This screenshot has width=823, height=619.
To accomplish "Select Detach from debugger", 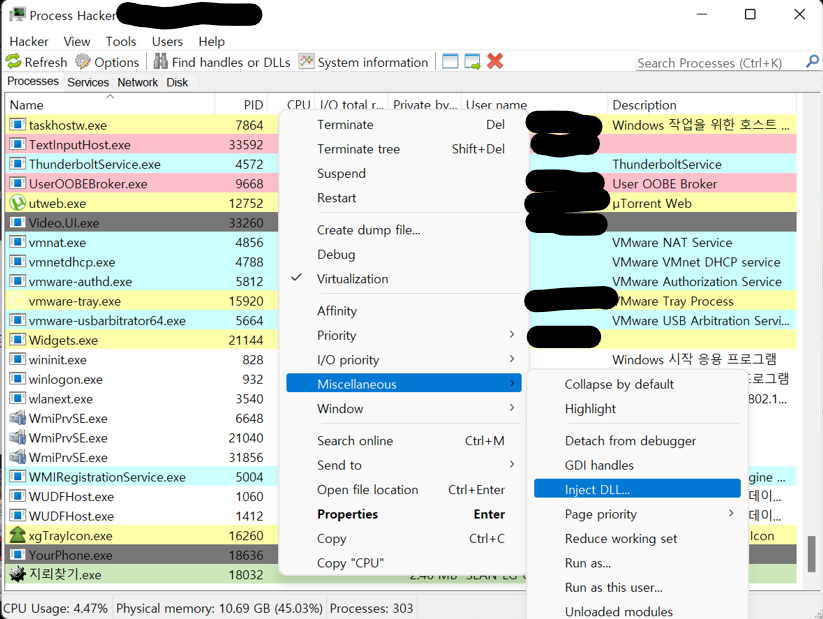I will (x=637, y=441).
